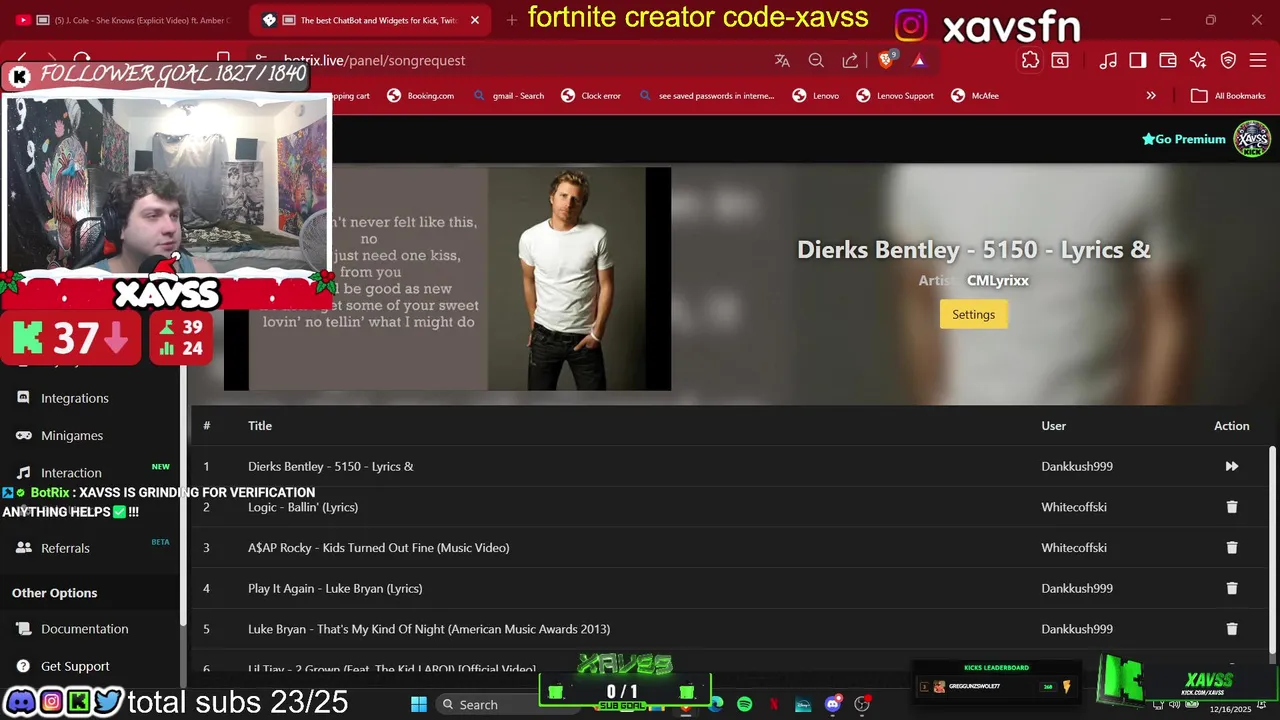Click the zoom out magnifier in address bar
Viewport: 1280px width, 720px height.
pos(816,61)
